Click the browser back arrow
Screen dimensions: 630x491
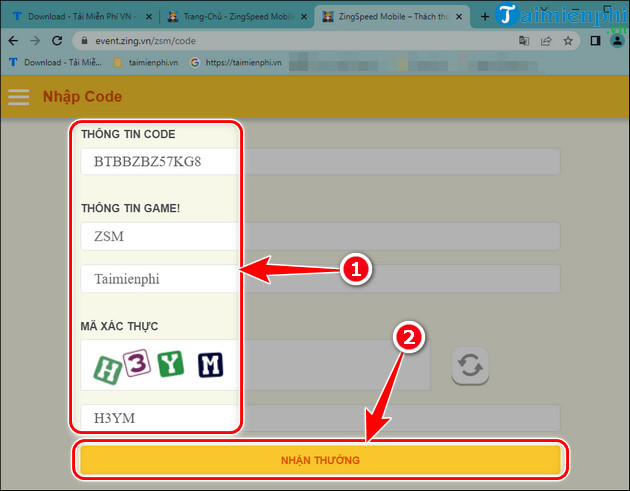point(13,41)
